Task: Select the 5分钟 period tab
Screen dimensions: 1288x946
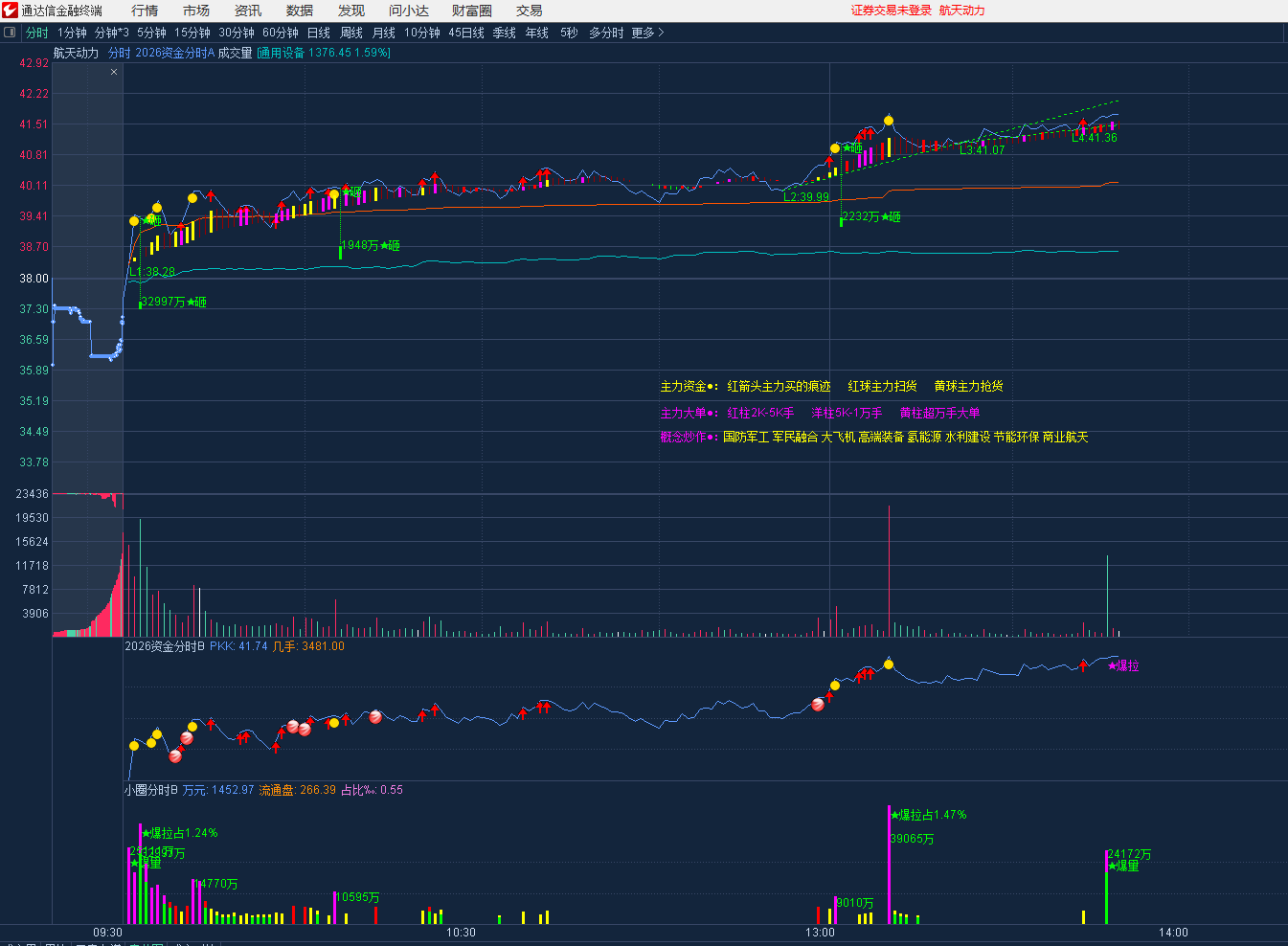Action: tap(151, 33)
